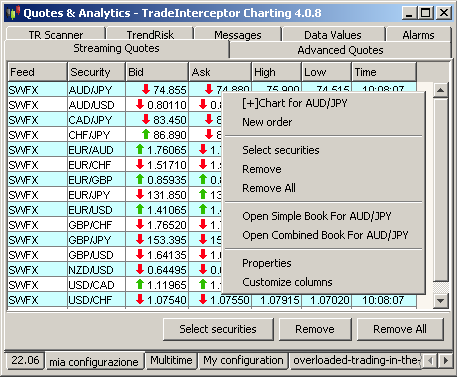Click red down arrow in USD/CHF ask cell
This screenshot has height=377, width=457.
[203, 299]
